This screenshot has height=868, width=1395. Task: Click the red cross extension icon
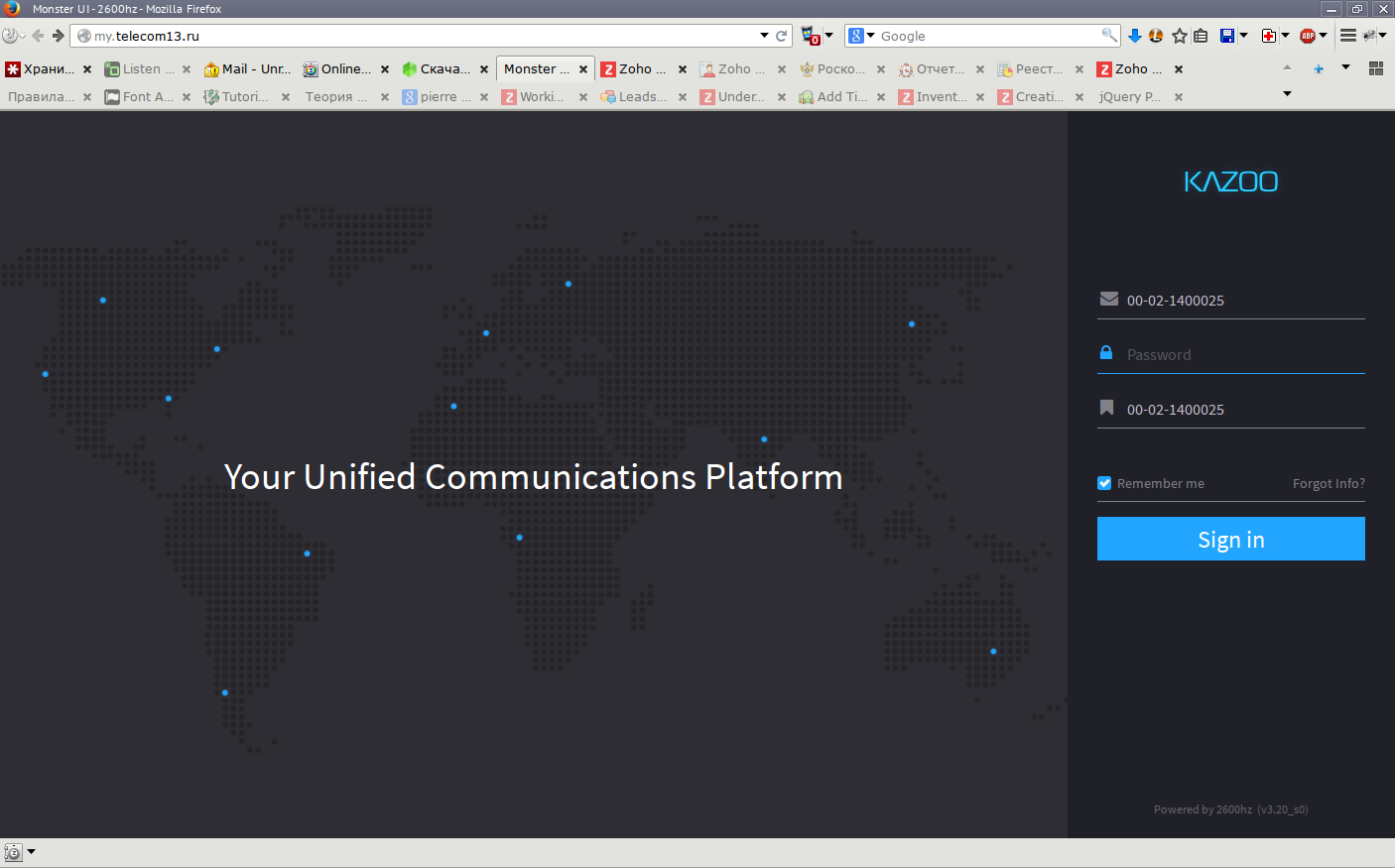1269,36
